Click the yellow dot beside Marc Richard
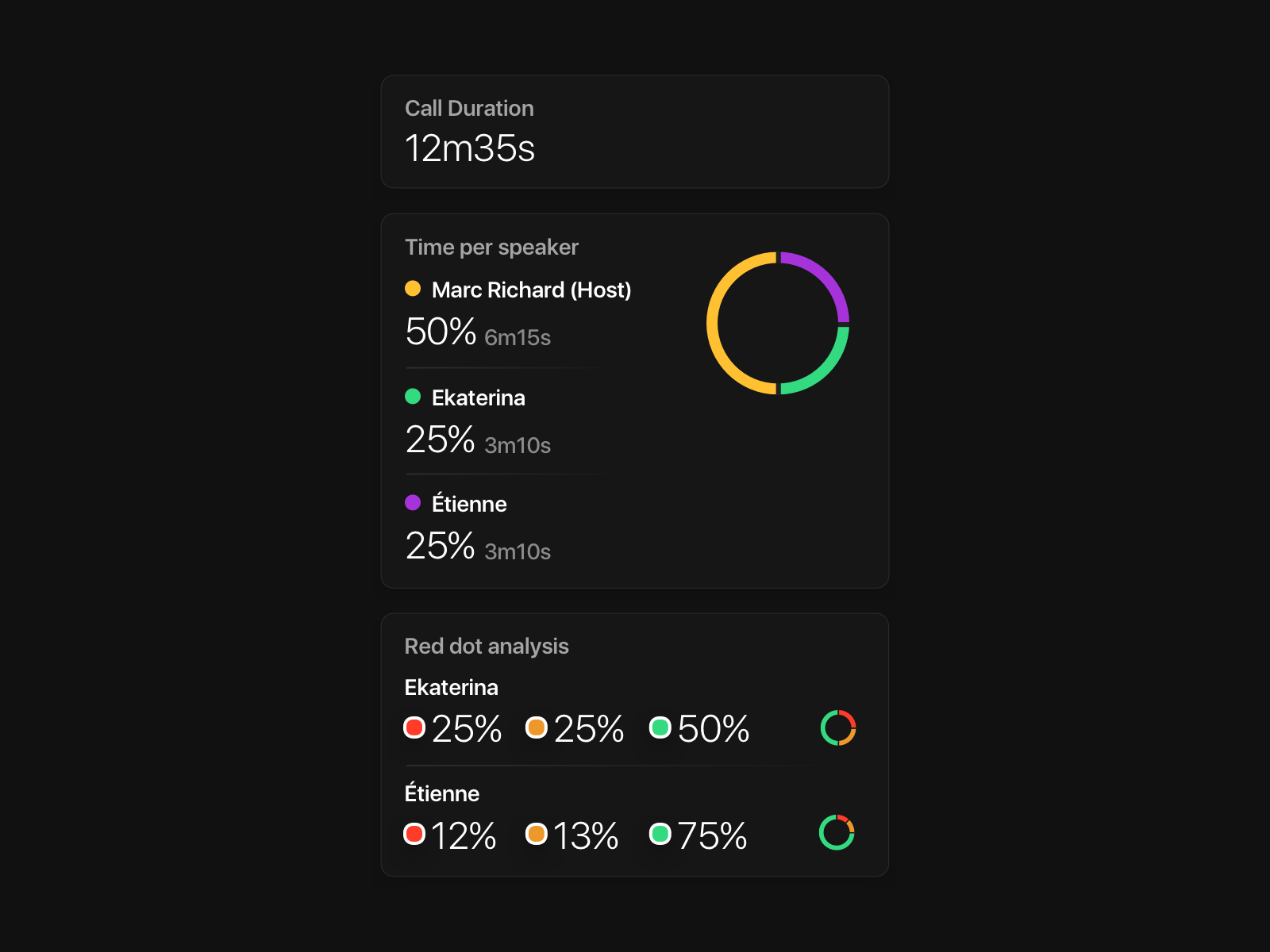 [x=413, y=289]
